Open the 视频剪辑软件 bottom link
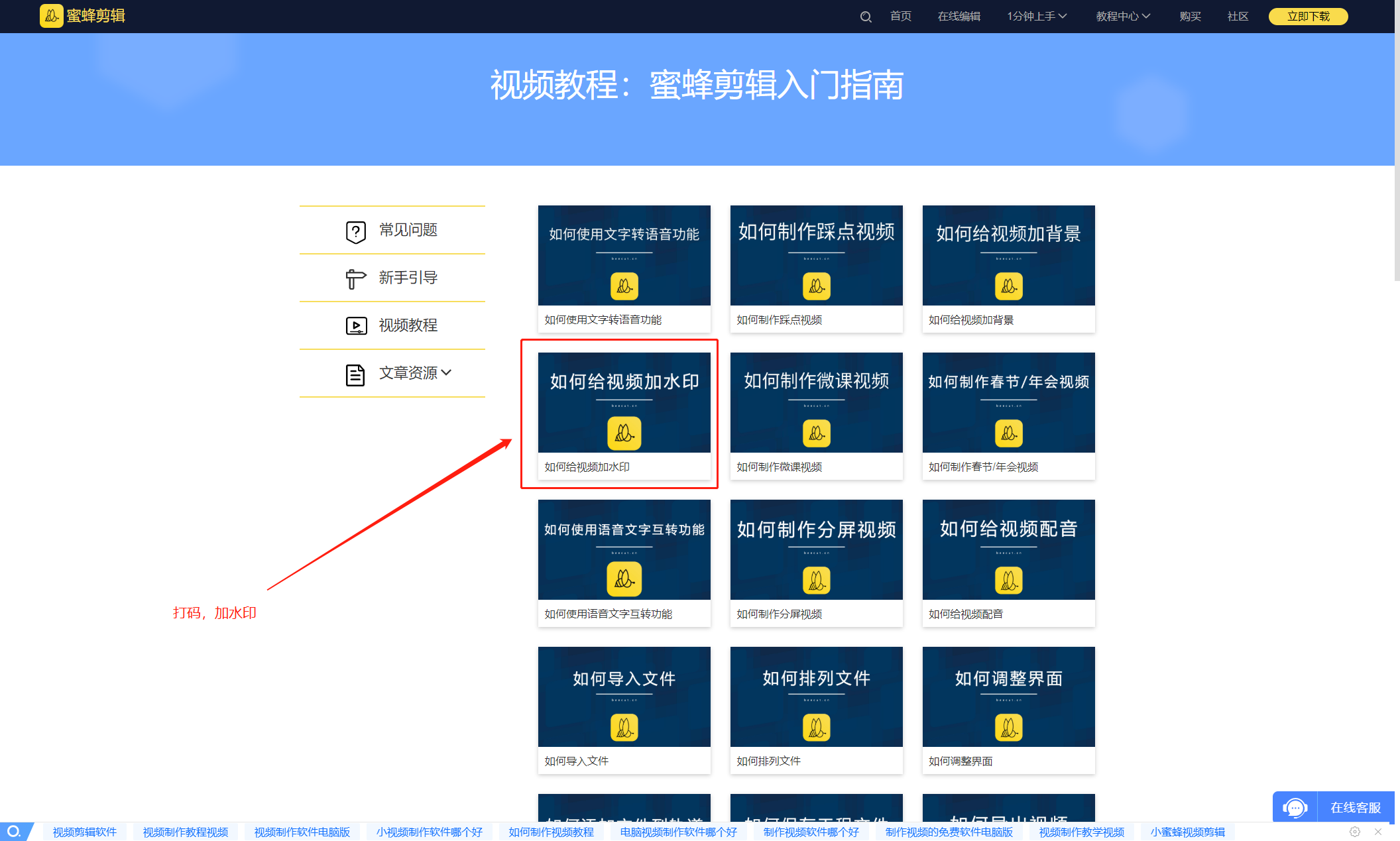Viewport: 1400px width, 841px height. point(85,832)
